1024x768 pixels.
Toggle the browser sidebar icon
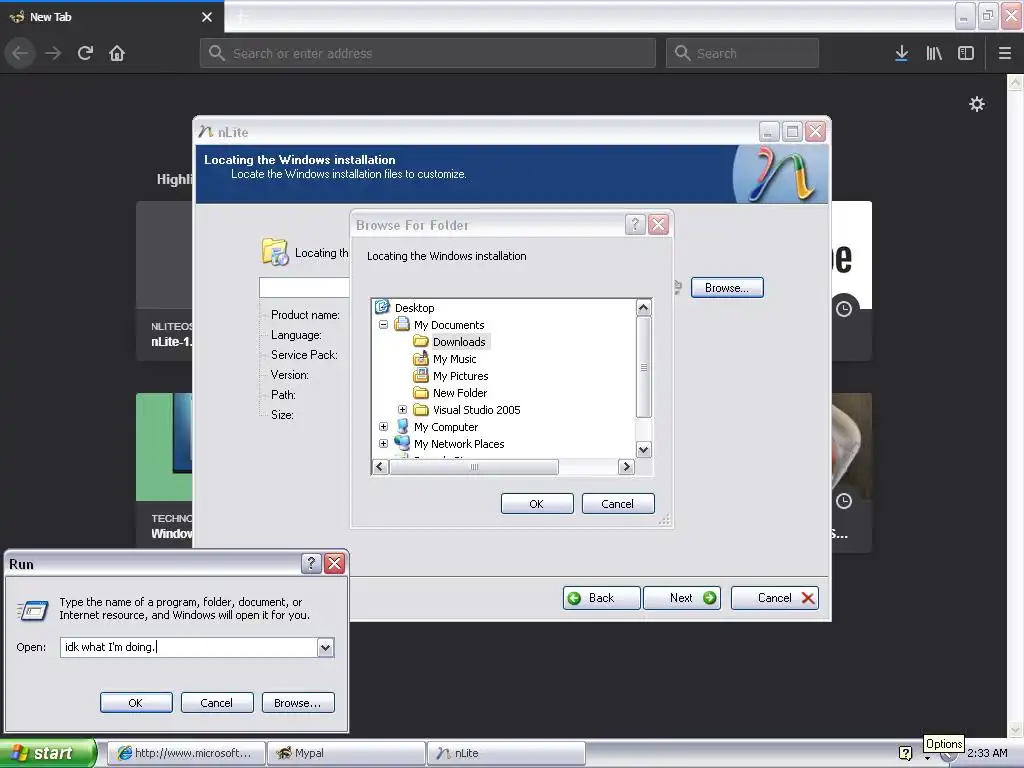(966, 53)
